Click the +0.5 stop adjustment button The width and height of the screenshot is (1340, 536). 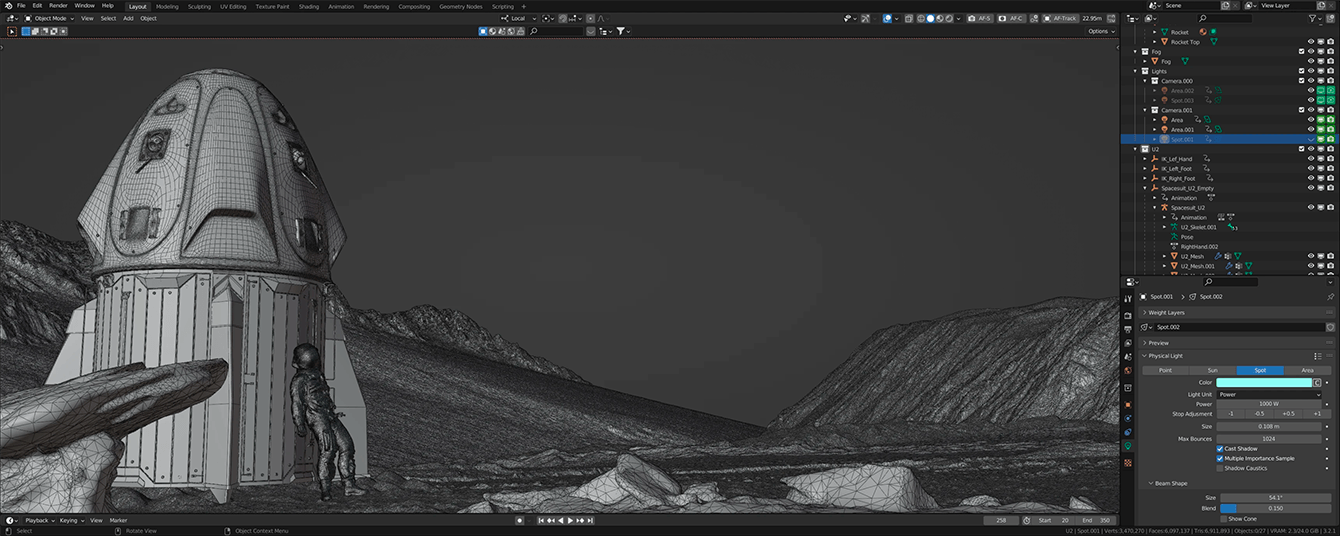[x=1288, y=414]
